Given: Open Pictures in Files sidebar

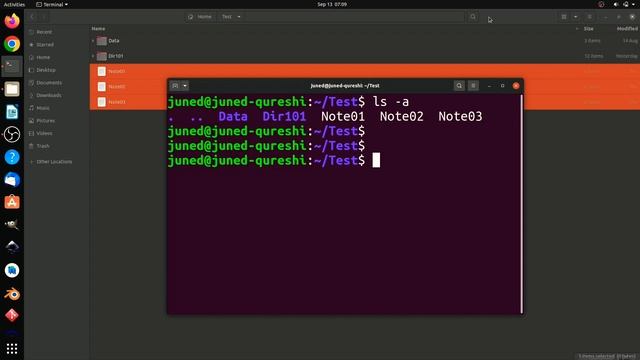Looking at the screenshot, I should (x=45, y=120).
